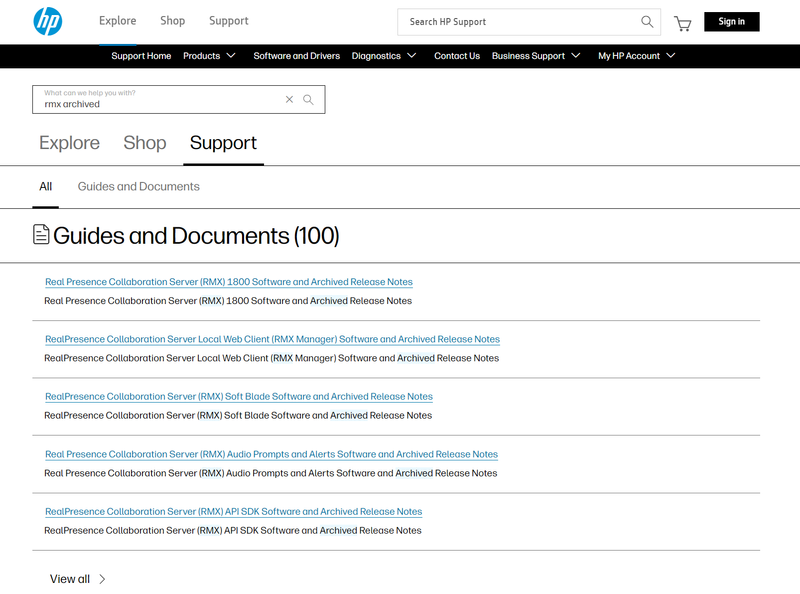Open RMX 1800 Software and Archived Release Notes
The width and height of the screenshot is (800, 594).
click(228, 281)
